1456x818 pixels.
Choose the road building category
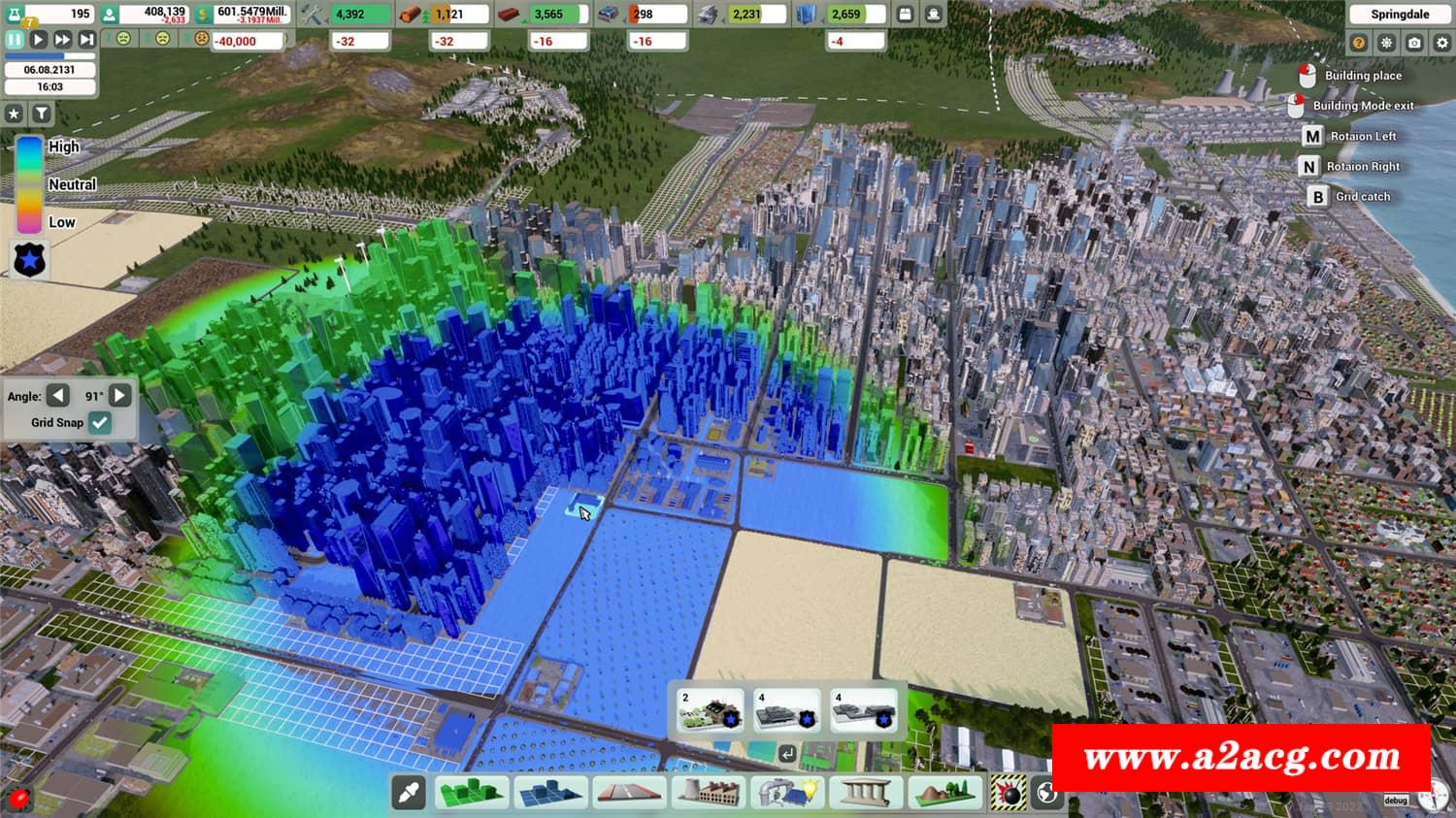coord(628,793)
